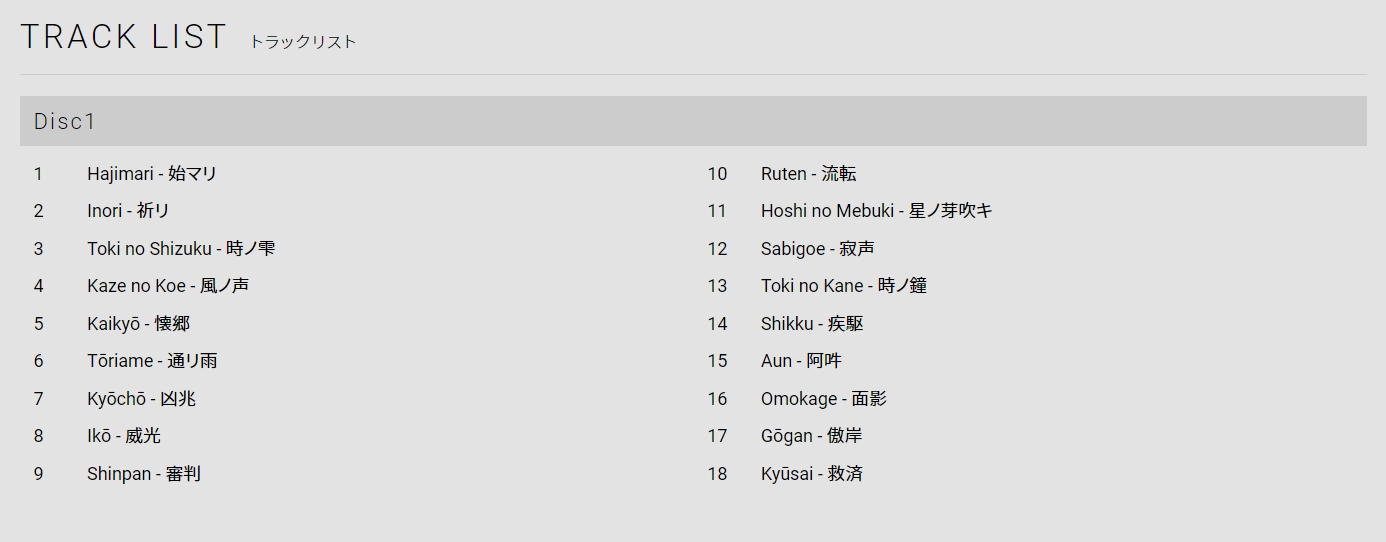Image resolution: width=1386 pixels, height=542 pixels.
Task: Click track 11 Hoshi no Mebuki
Action: (876, 211)
